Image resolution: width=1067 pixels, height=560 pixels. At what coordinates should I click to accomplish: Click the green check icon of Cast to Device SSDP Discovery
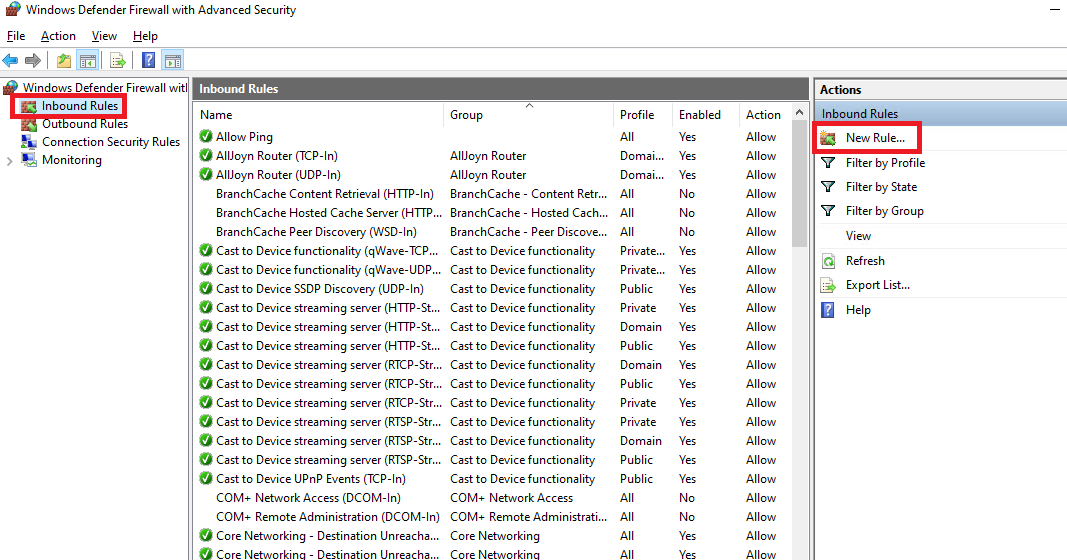pos(206,289)
